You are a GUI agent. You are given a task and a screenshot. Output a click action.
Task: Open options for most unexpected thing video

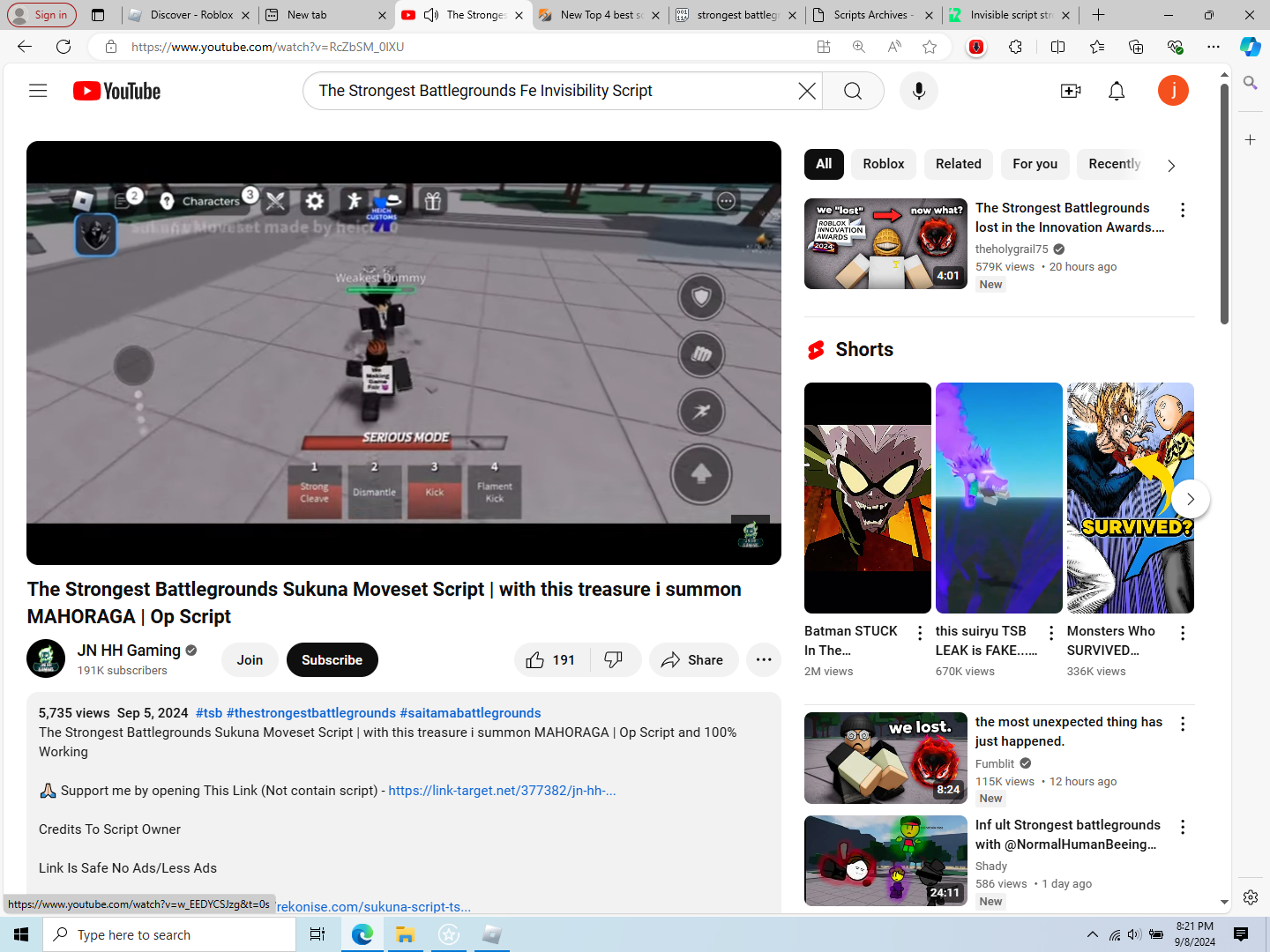(x=1183, y=724)
